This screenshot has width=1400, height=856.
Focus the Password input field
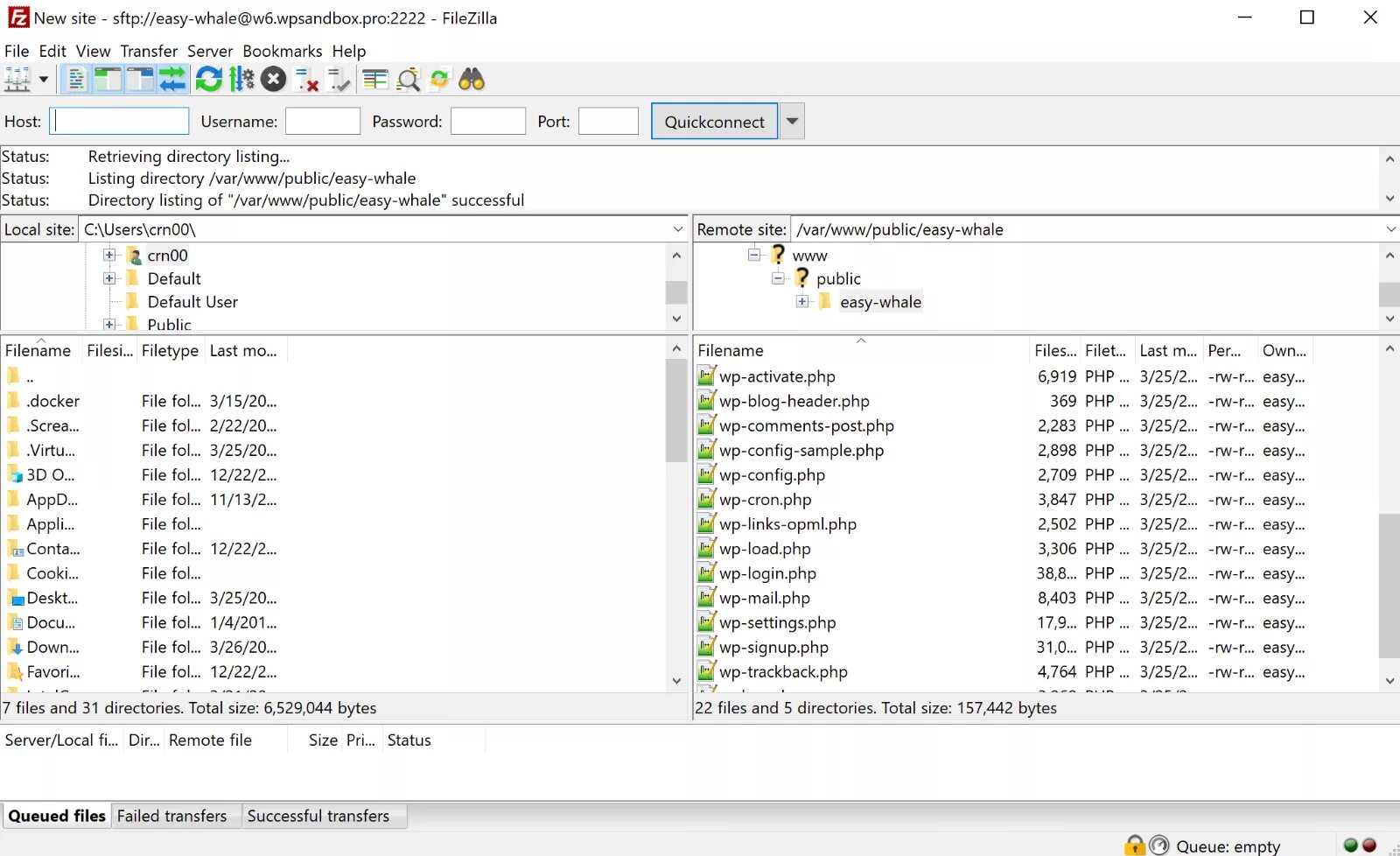(x=488, y=121)
